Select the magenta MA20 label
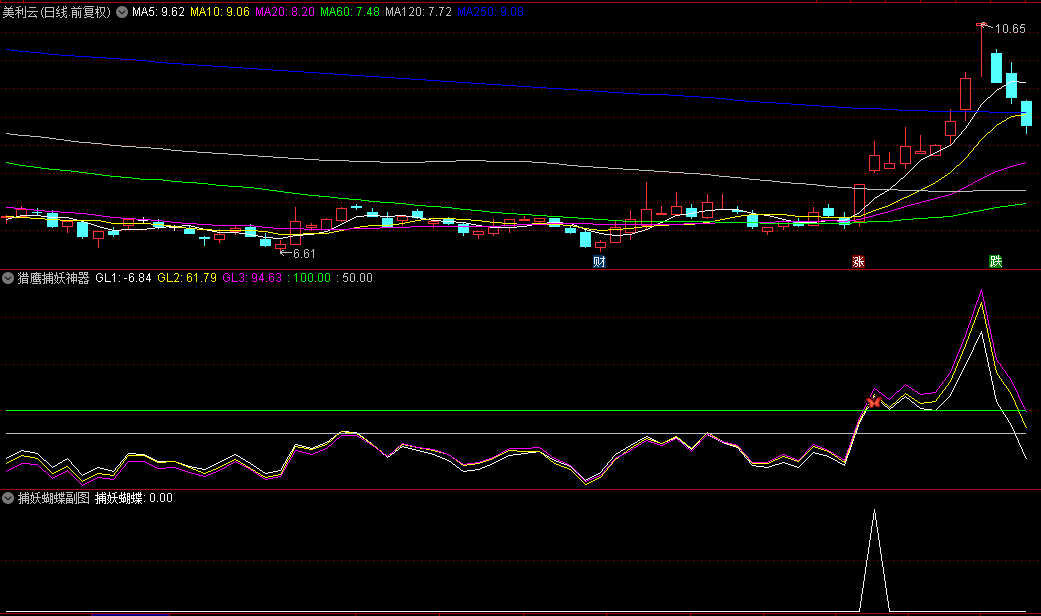The width and height of the screenshot is (1041, 616). point(285,13)
